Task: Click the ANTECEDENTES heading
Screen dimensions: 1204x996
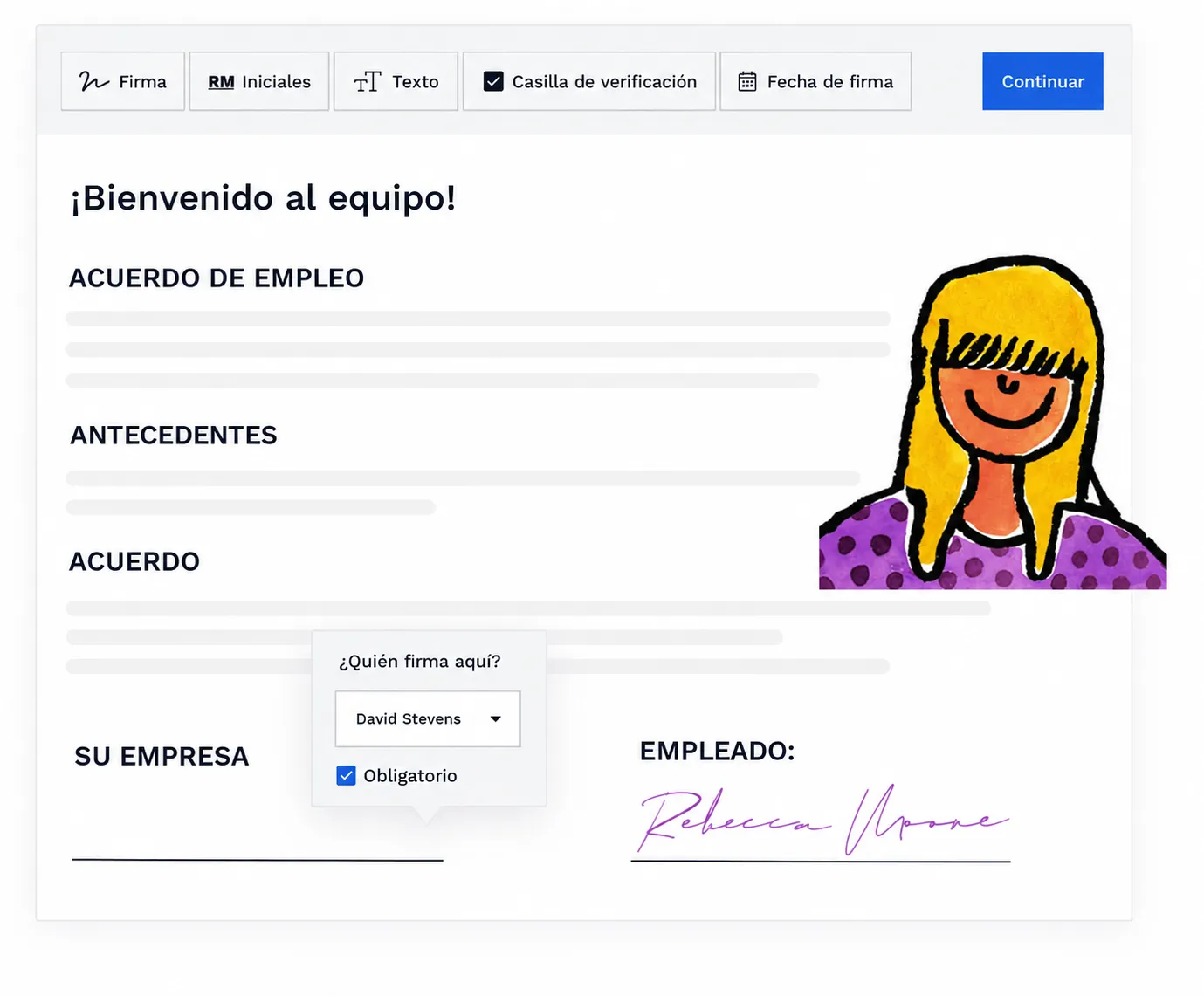Action: pos(174,435)
